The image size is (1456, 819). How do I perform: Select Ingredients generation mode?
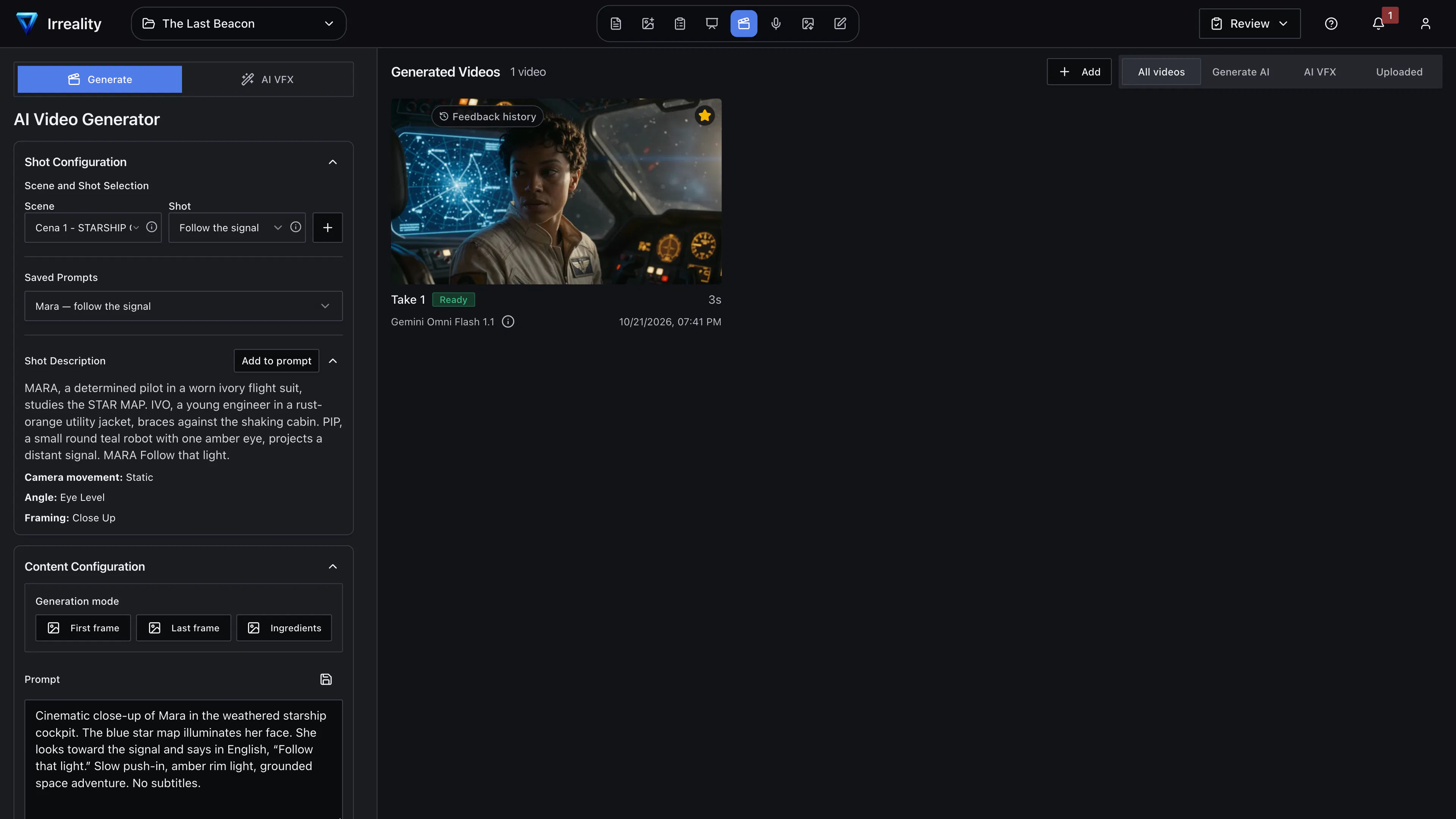click(284, 628)
